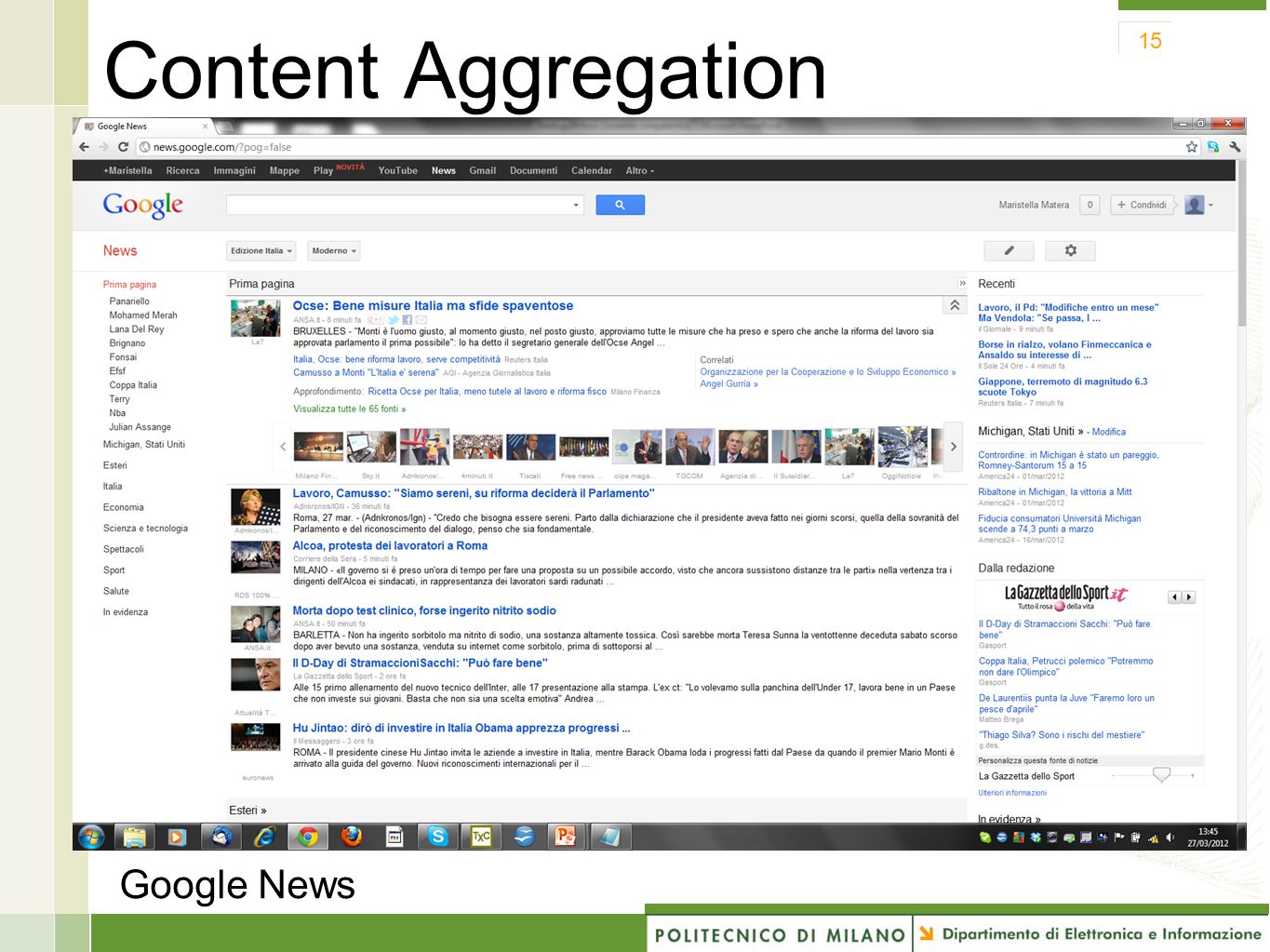
Task: Expand the Michigan, Stati Uniti » heading
Action: 1031,431
